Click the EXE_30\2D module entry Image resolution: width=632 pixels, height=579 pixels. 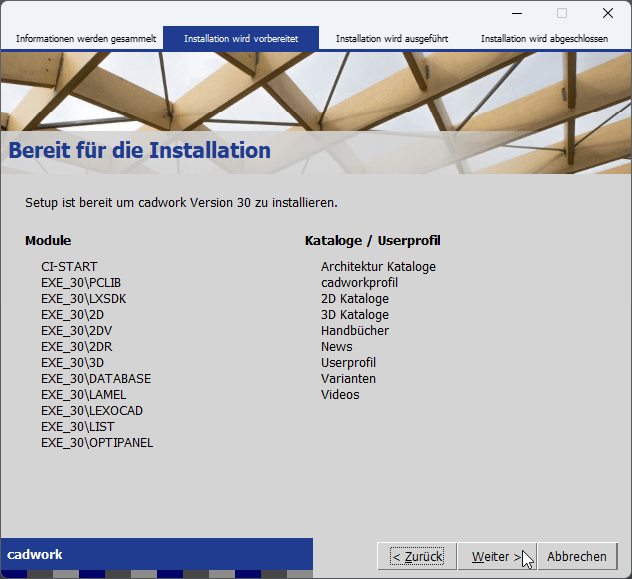tap(73, 315)
